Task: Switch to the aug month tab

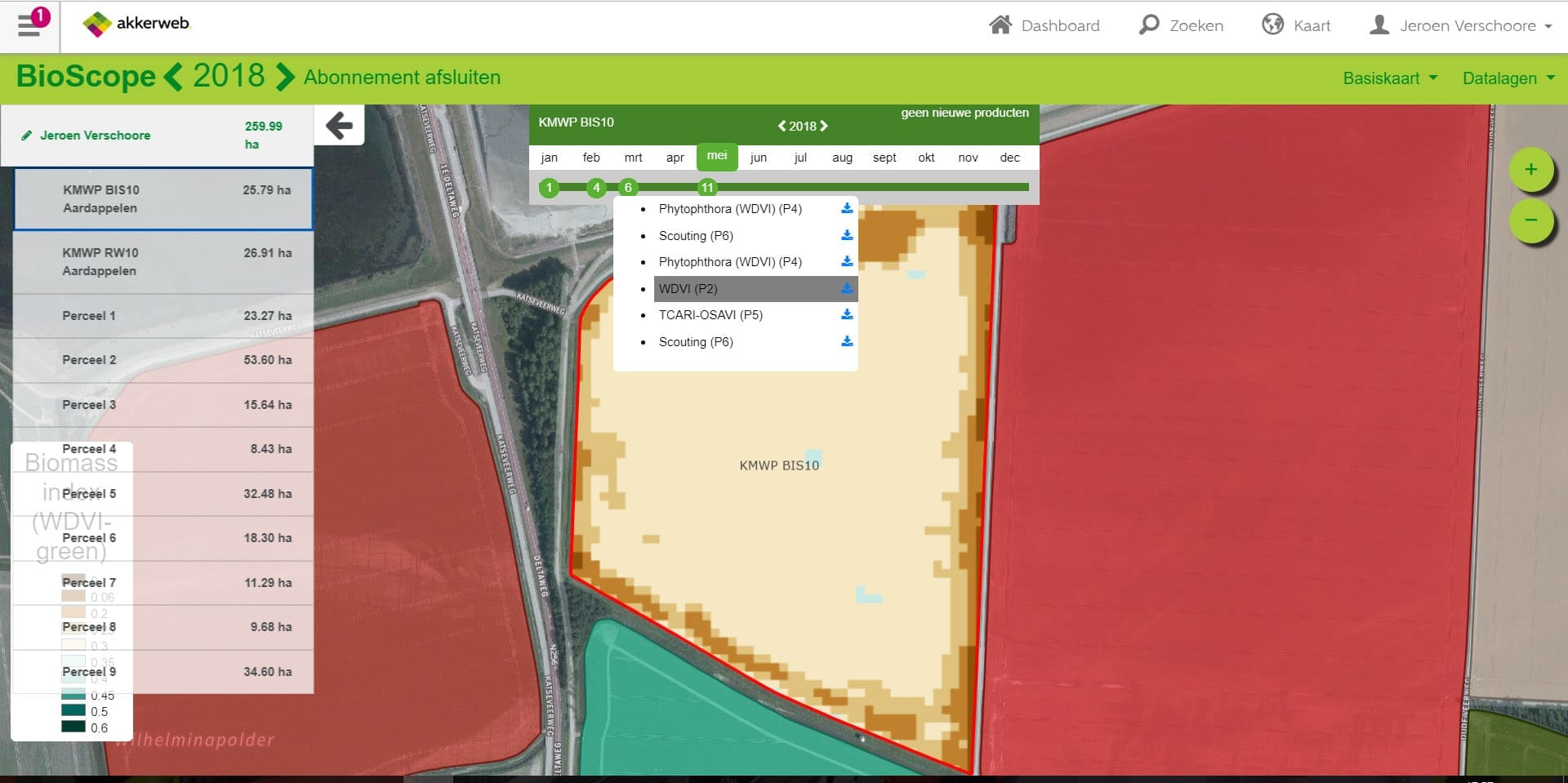Action: coord(842,158)
